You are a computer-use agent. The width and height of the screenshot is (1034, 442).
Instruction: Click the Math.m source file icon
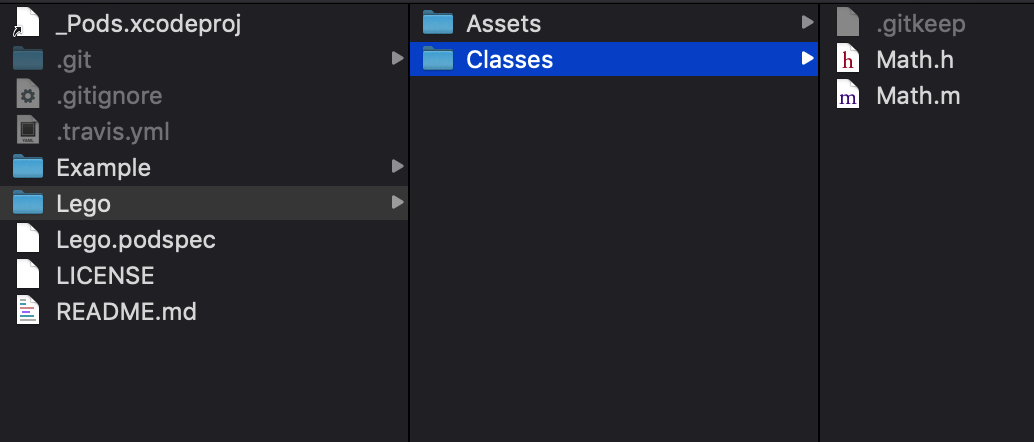click(848, 95)
